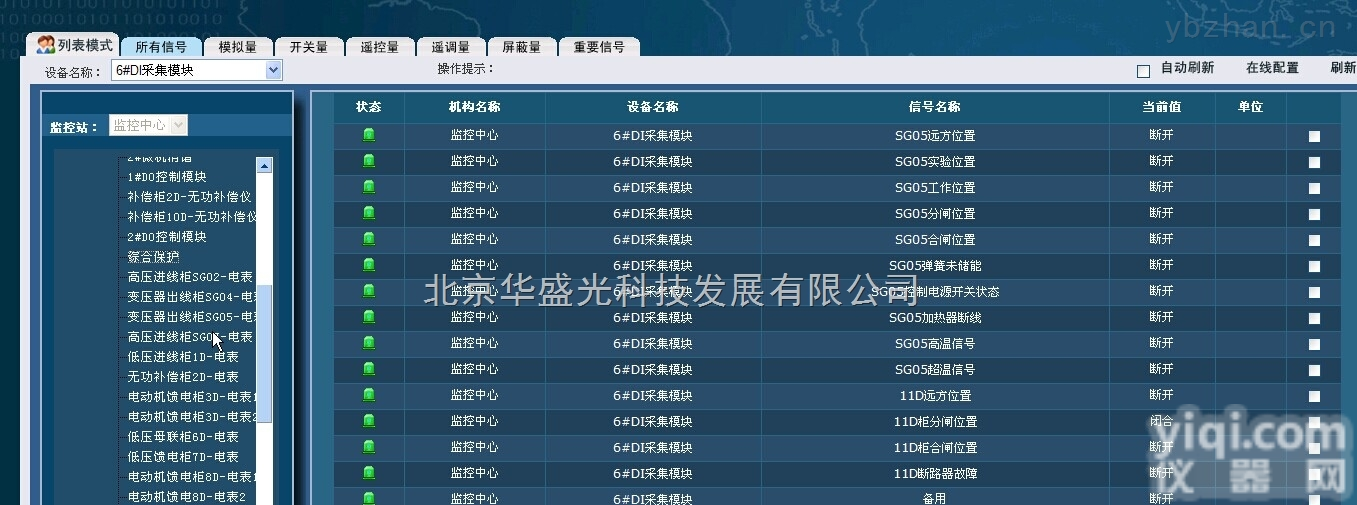Switch to the 遥控量 tab

pos(379,47)
